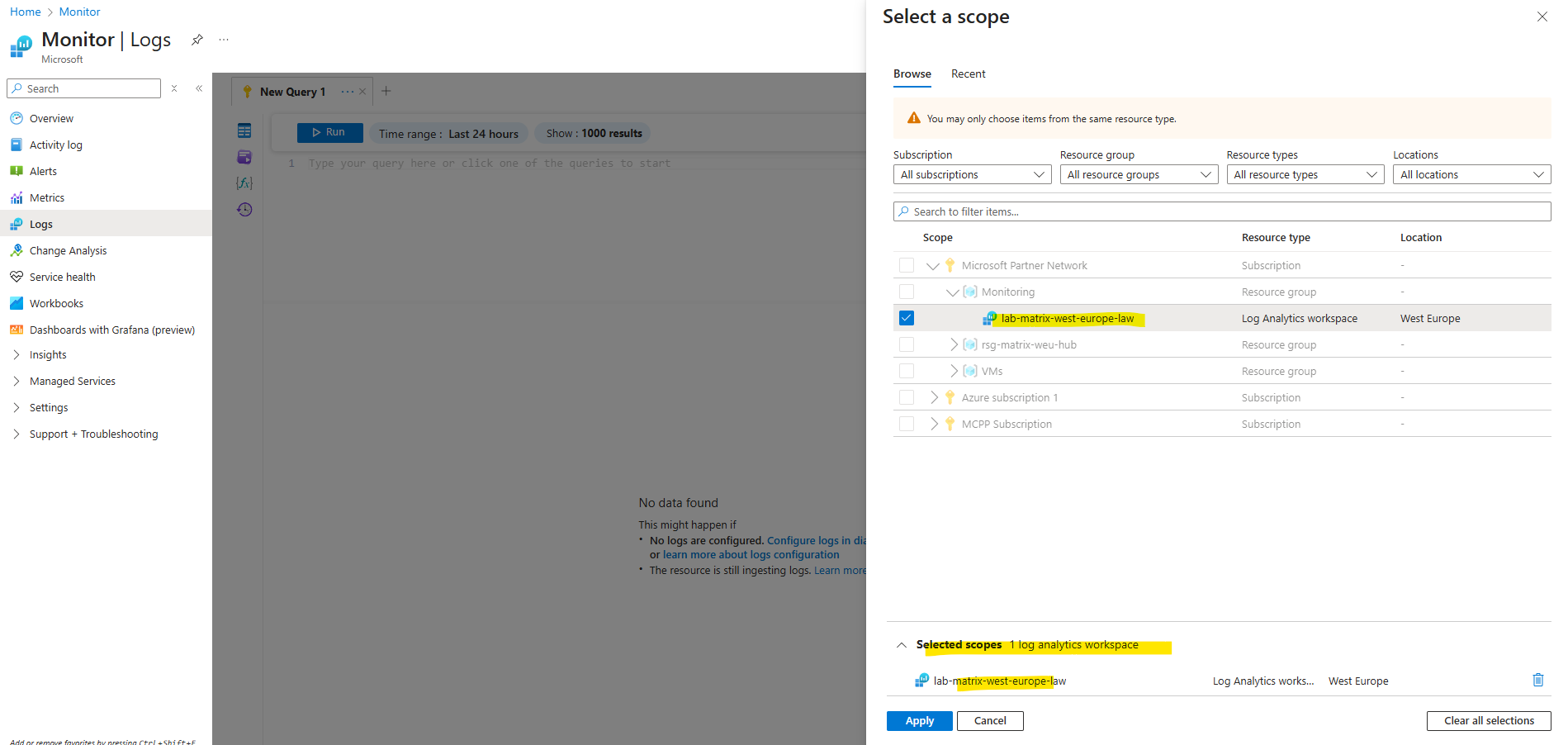
Task: Go to Home breadcrumb
Action: tap(25, 12)
